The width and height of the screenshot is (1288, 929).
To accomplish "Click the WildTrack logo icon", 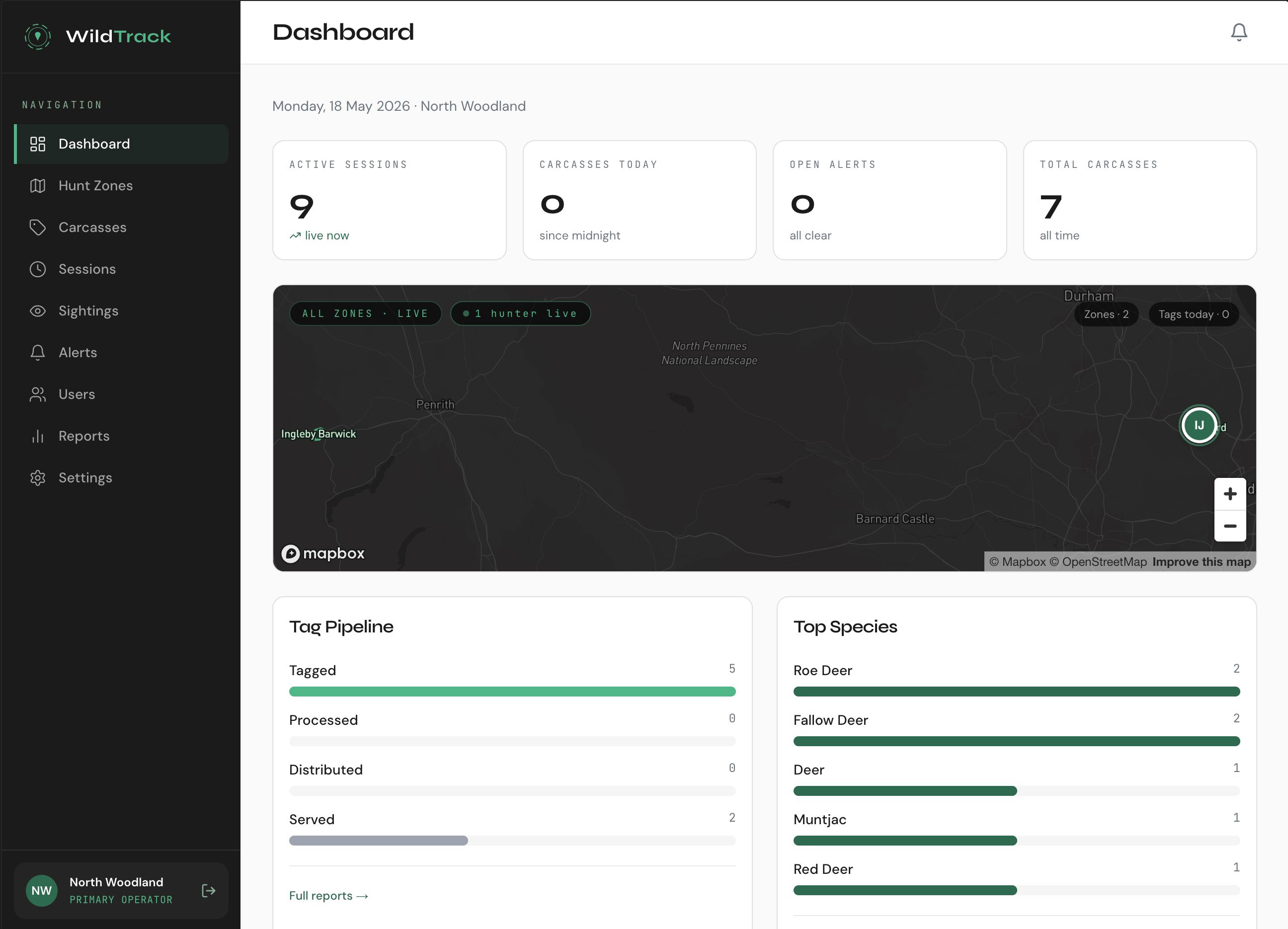I will (37, 36).
